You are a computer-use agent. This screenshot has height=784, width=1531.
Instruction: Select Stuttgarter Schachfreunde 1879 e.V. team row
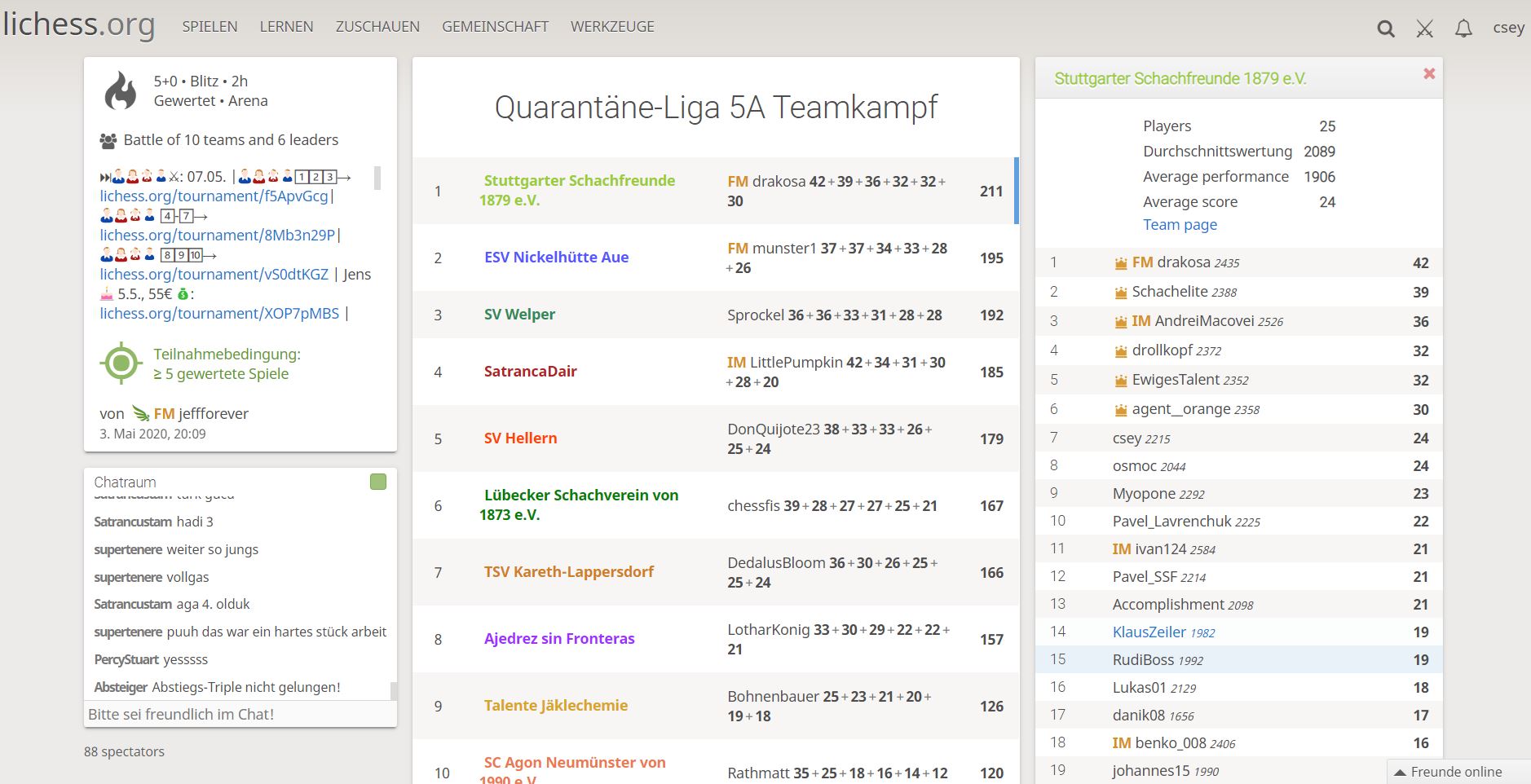716,191
